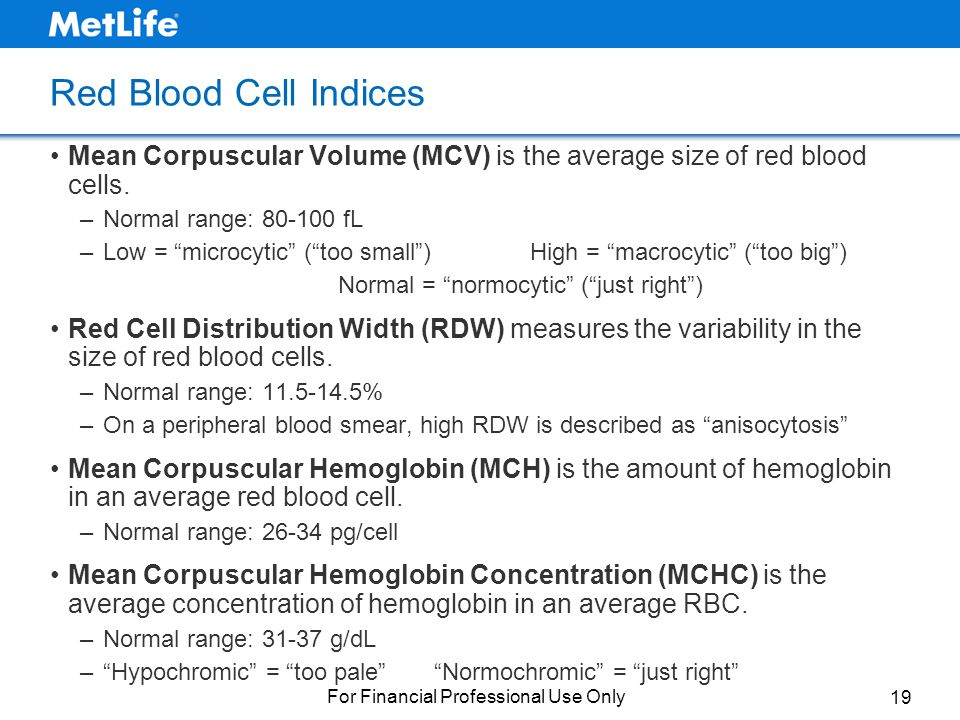The height and width of the screenshot is (720, 960).
Task: Select the Hypochromic = too pale text
Action: coord(244,672)
